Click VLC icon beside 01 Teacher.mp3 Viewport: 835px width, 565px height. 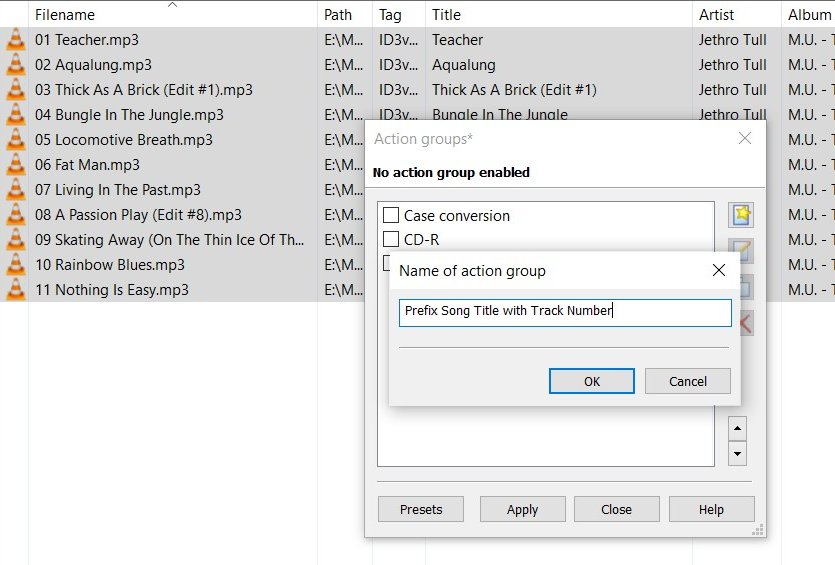pyautogui.click(x=15, y=40)
